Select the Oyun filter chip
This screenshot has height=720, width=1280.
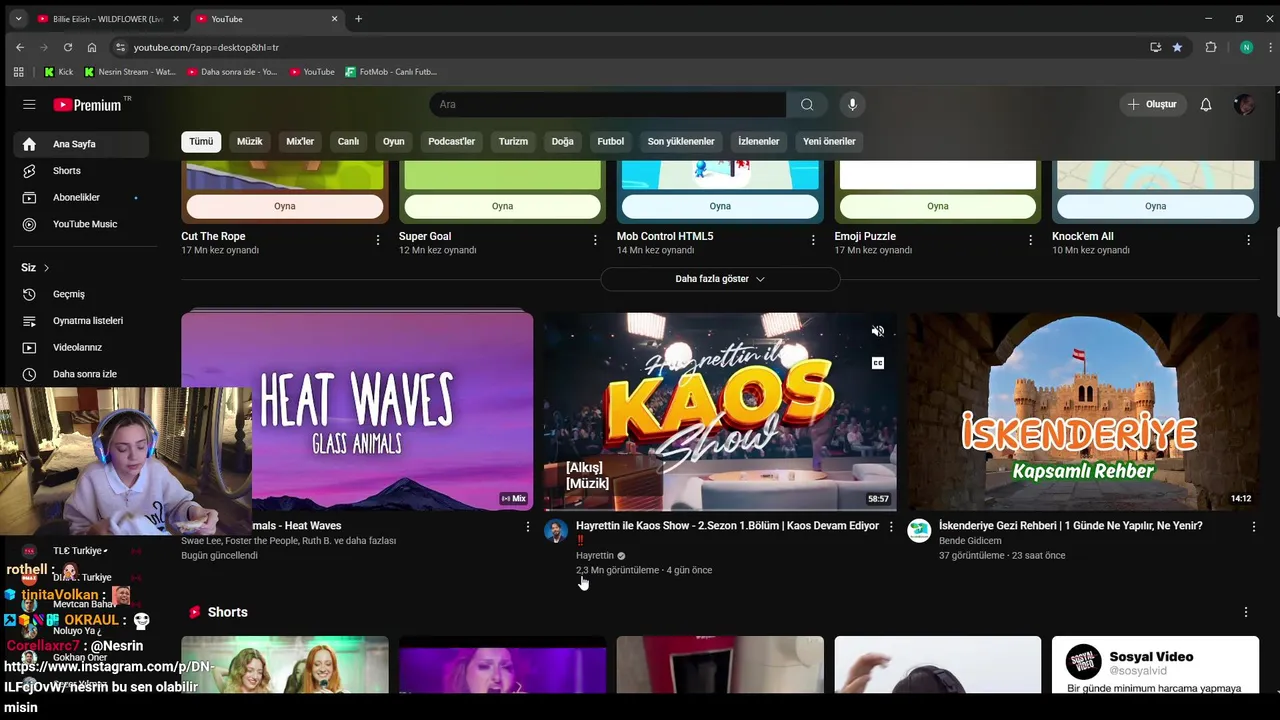pyautogui.click(x=394, y=142)
